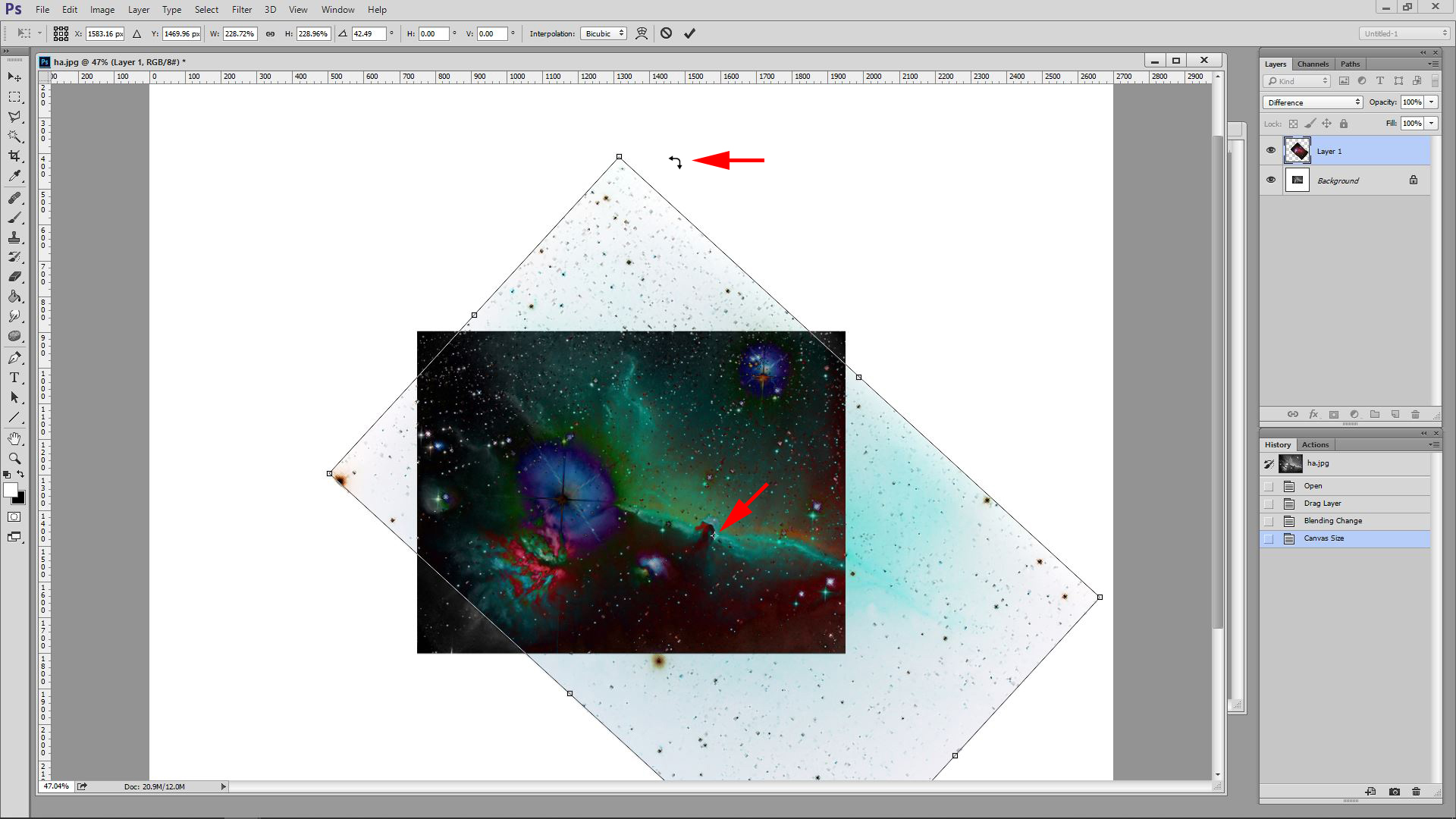Open the Difference blend mode dropdown
This screenshot has height=819, width=1456.
1313,102
